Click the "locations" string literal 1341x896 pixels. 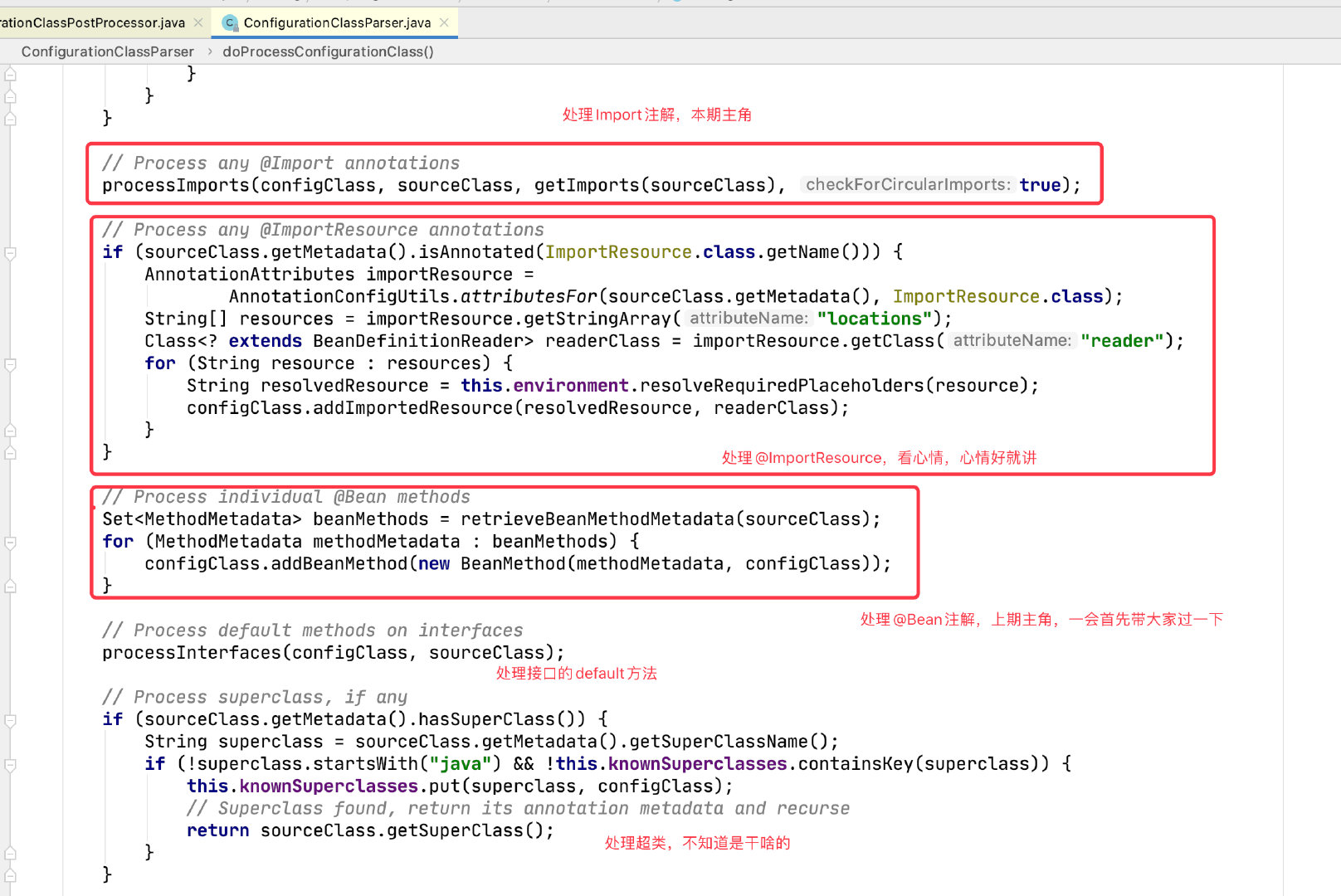point(874,319)
